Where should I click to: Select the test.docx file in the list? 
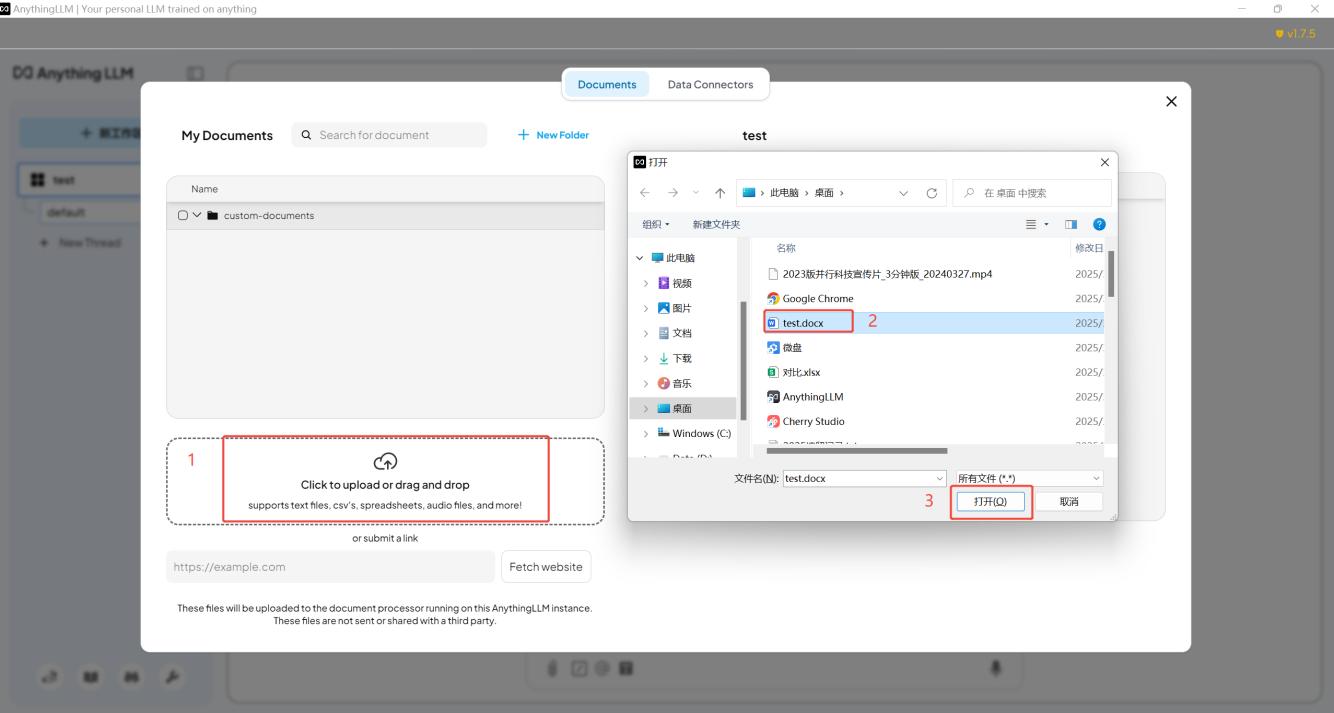point(806,323)
